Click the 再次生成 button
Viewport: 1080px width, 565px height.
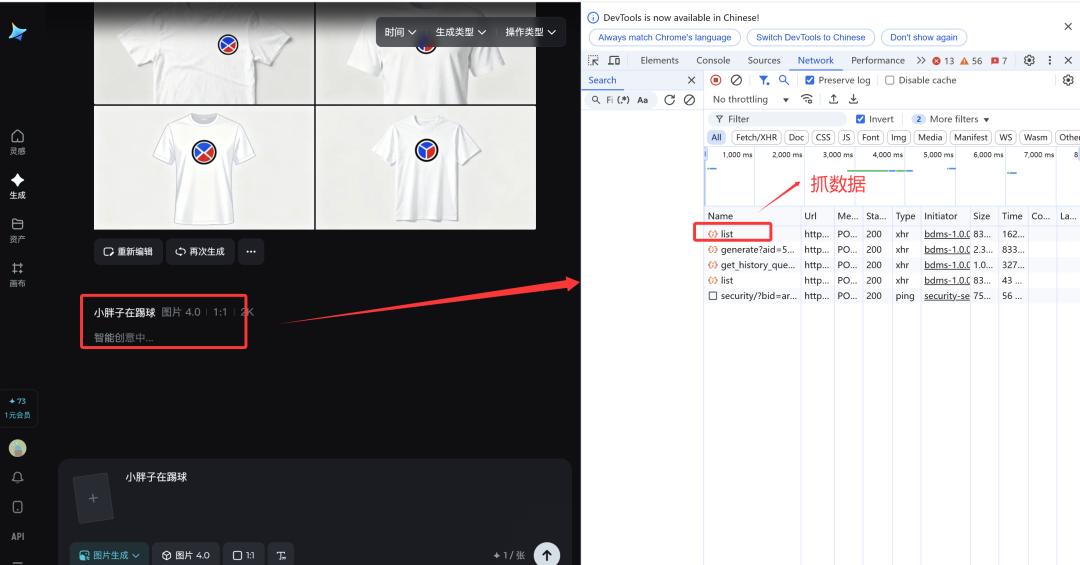point(200,252)
